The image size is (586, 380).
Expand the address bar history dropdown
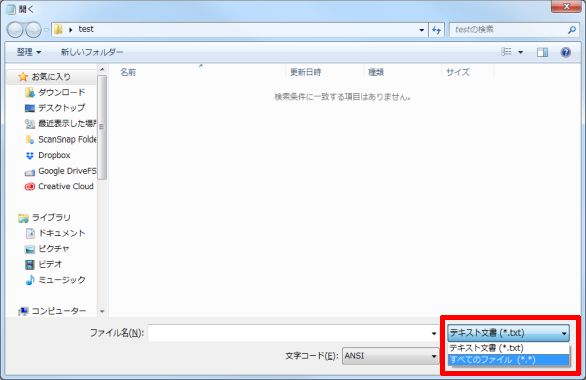click(x=422, y=30)
